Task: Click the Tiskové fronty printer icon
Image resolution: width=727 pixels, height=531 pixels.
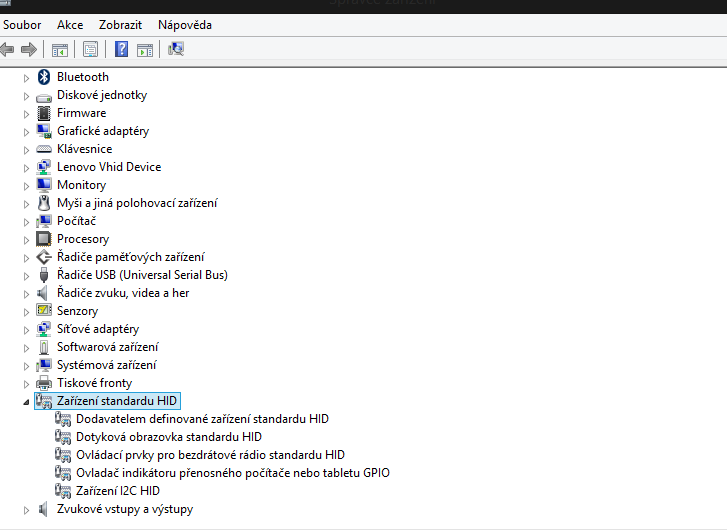Action: (44, 383)
